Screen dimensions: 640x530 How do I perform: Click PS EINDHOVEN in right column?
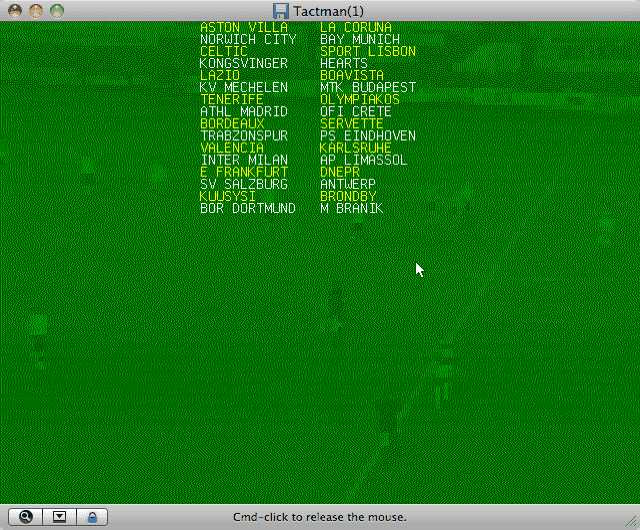367,136
